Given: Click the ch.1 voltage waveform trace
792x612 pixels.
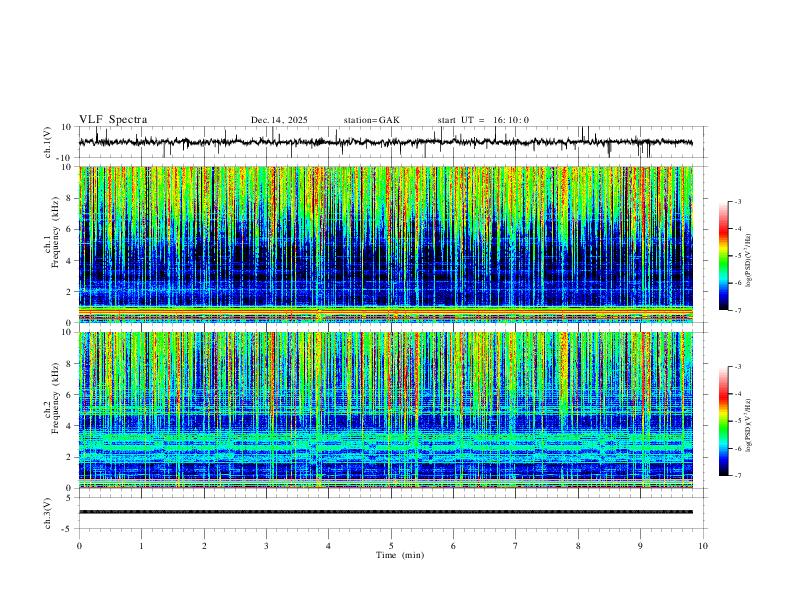Looking at the screenshot, I should coord(386,142).
